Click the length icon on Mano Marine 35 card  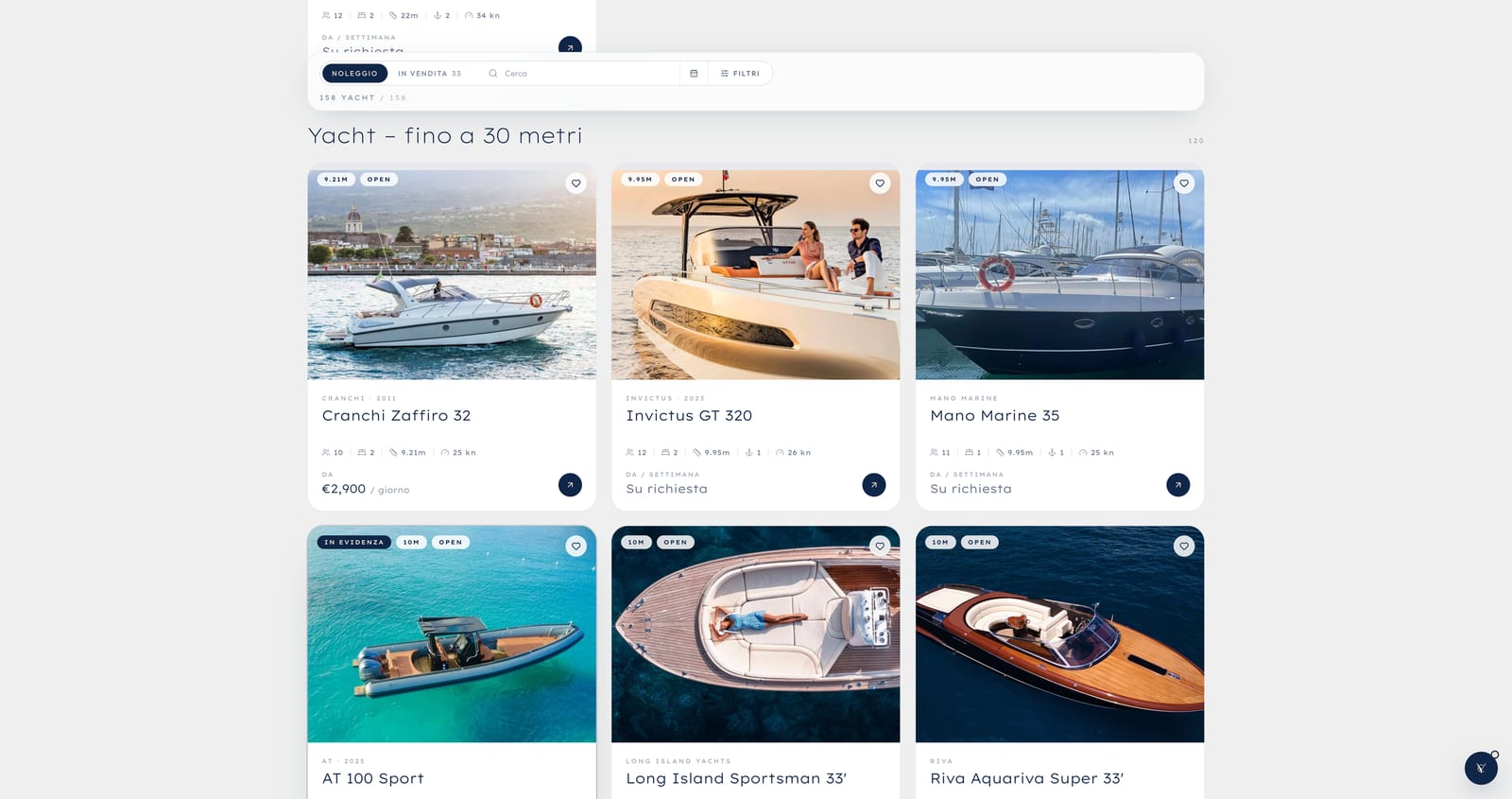coord(1000,453)
